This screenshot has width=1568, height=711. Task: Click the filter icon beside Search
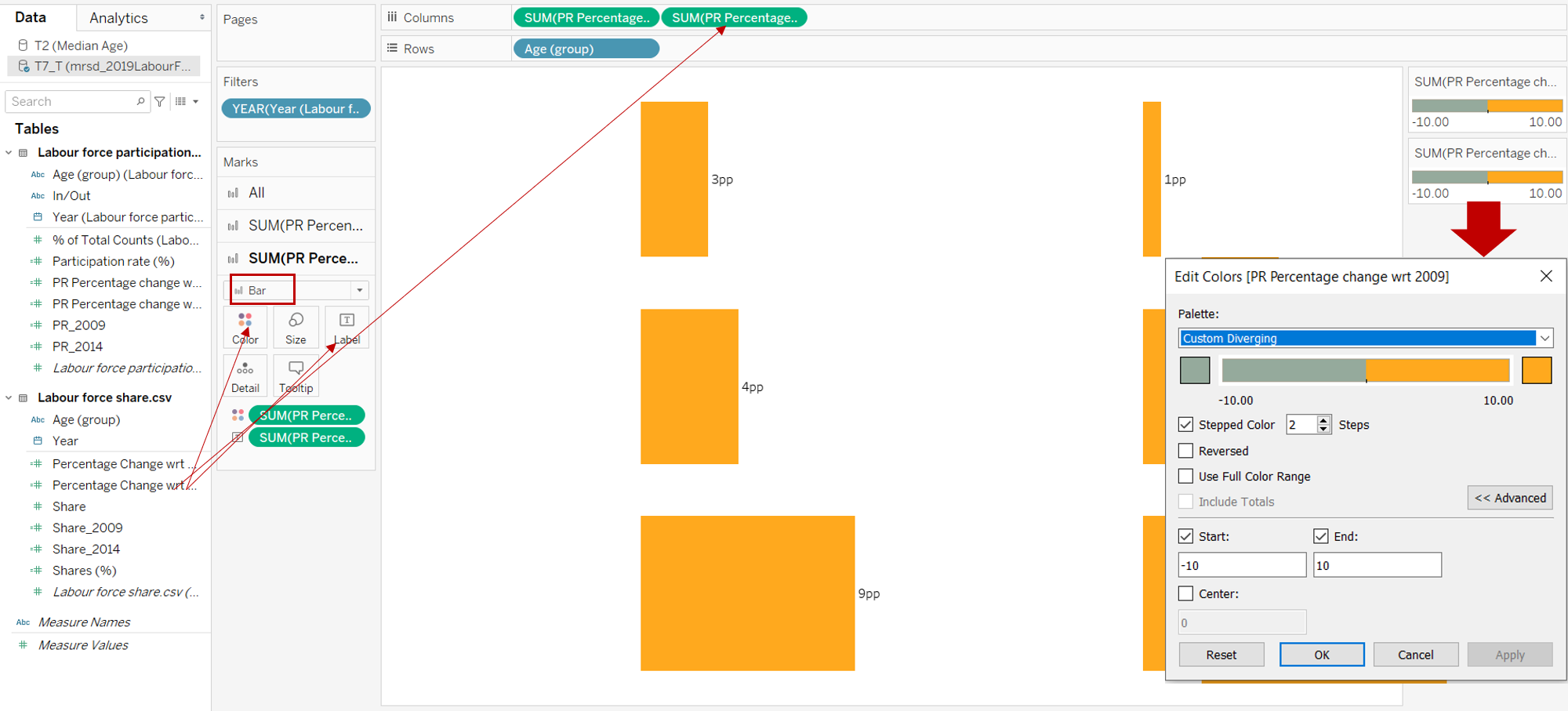coord(160,101)
